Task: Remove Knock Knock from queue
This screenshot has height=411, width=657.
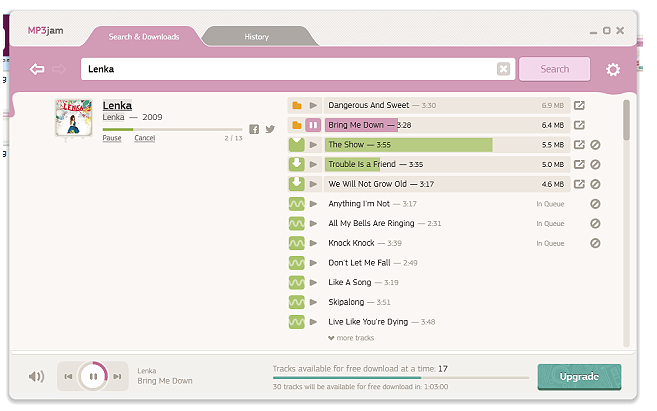Action: (595, 243)
